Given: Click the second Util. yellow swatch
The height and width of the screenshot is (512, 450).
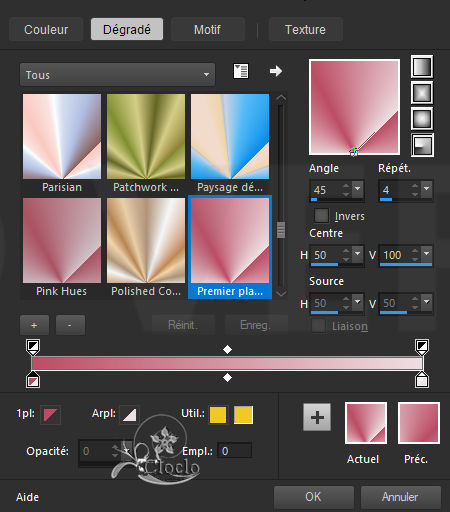Looking at the screenshot, I should [x=243, y=415].
